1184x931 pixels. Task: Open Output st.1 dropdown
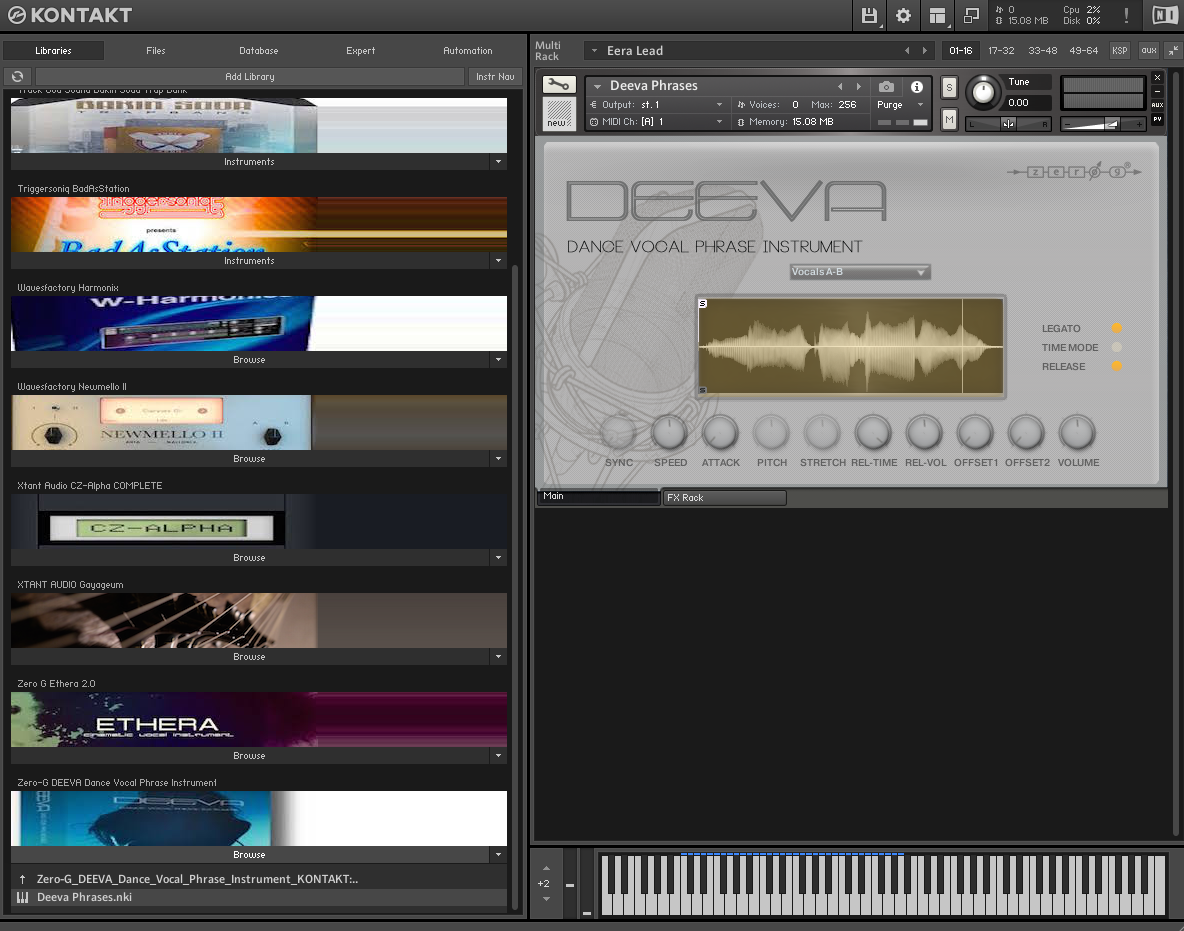click(656, 105)
